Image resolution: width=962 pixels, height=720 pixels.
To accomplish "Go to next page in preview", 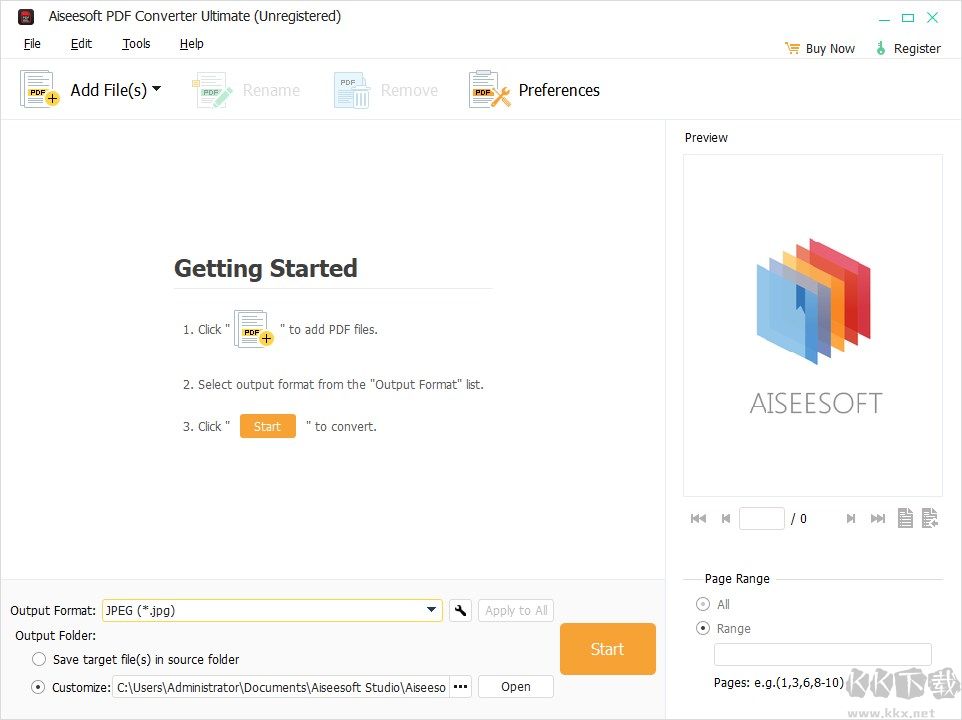I will click(851, 518).
